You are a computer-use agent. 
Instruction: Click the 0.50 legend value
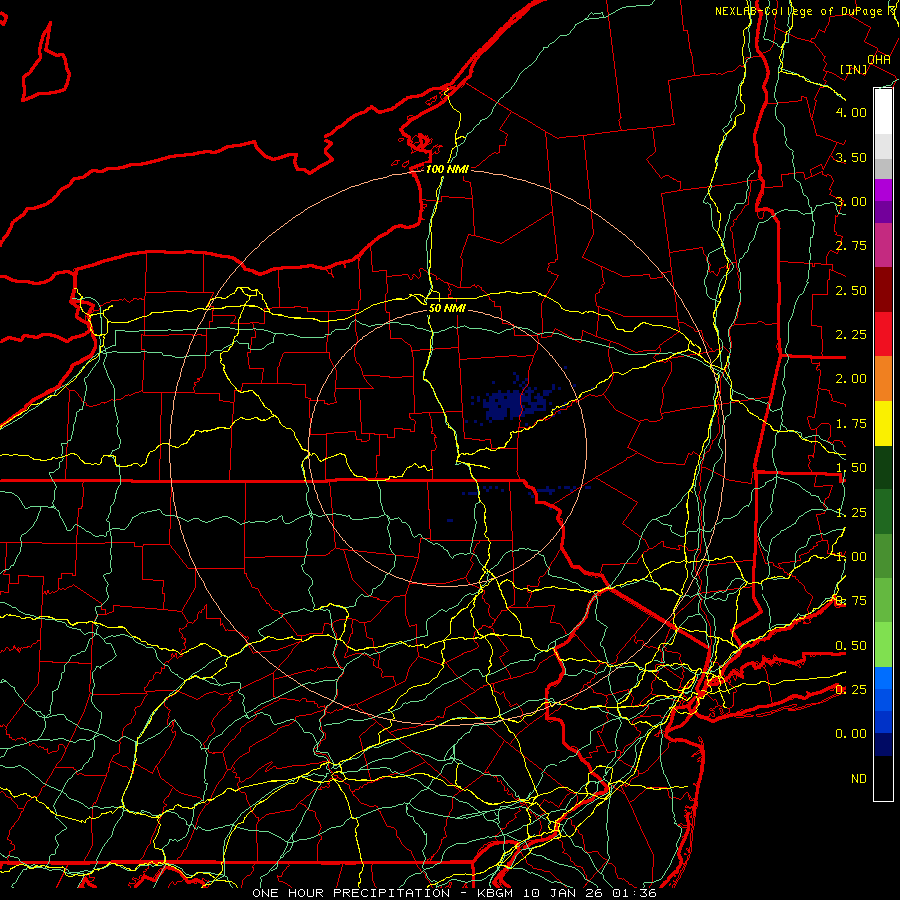[x=851, y=646]
